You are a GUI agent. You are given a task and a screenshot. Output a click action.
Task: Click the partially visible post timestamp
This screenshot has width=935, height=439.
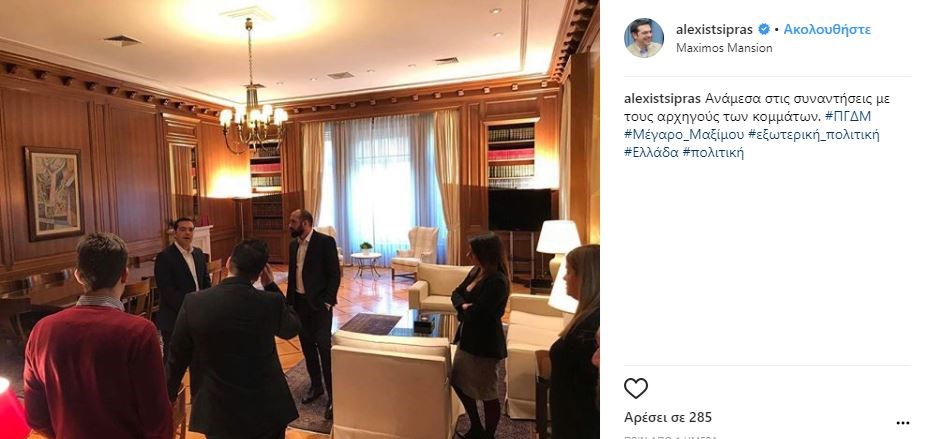[670, 437]
